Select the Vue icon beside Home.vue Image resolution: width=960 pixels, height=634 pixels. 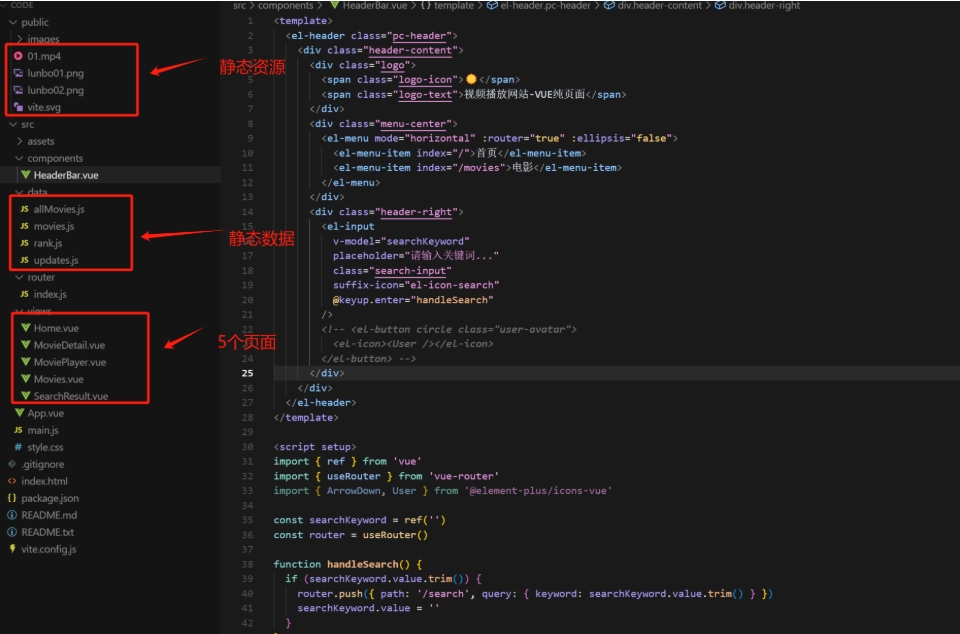pos(25,328)
